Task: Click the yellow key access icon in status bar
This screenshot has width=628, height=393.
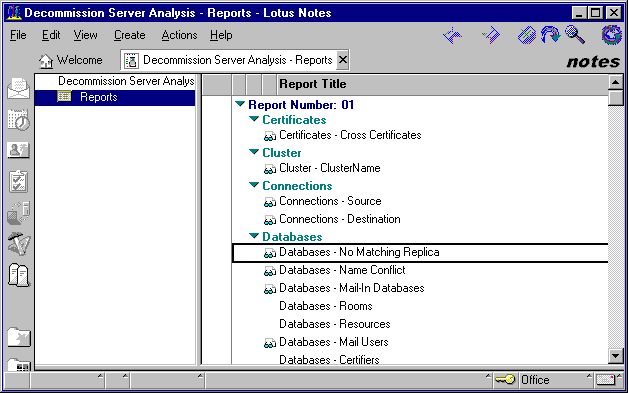Action: pos(505,379)
